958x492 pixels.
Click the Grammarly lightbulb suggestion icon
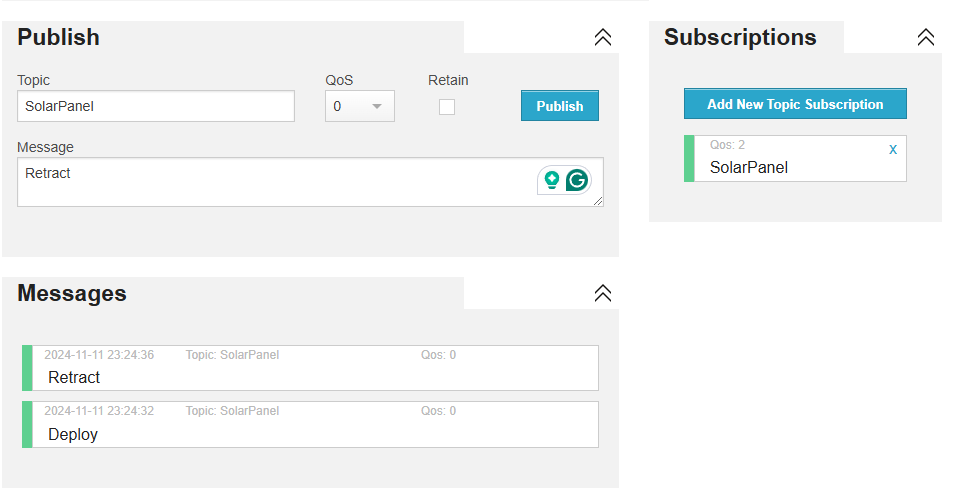tap(551, 180)
